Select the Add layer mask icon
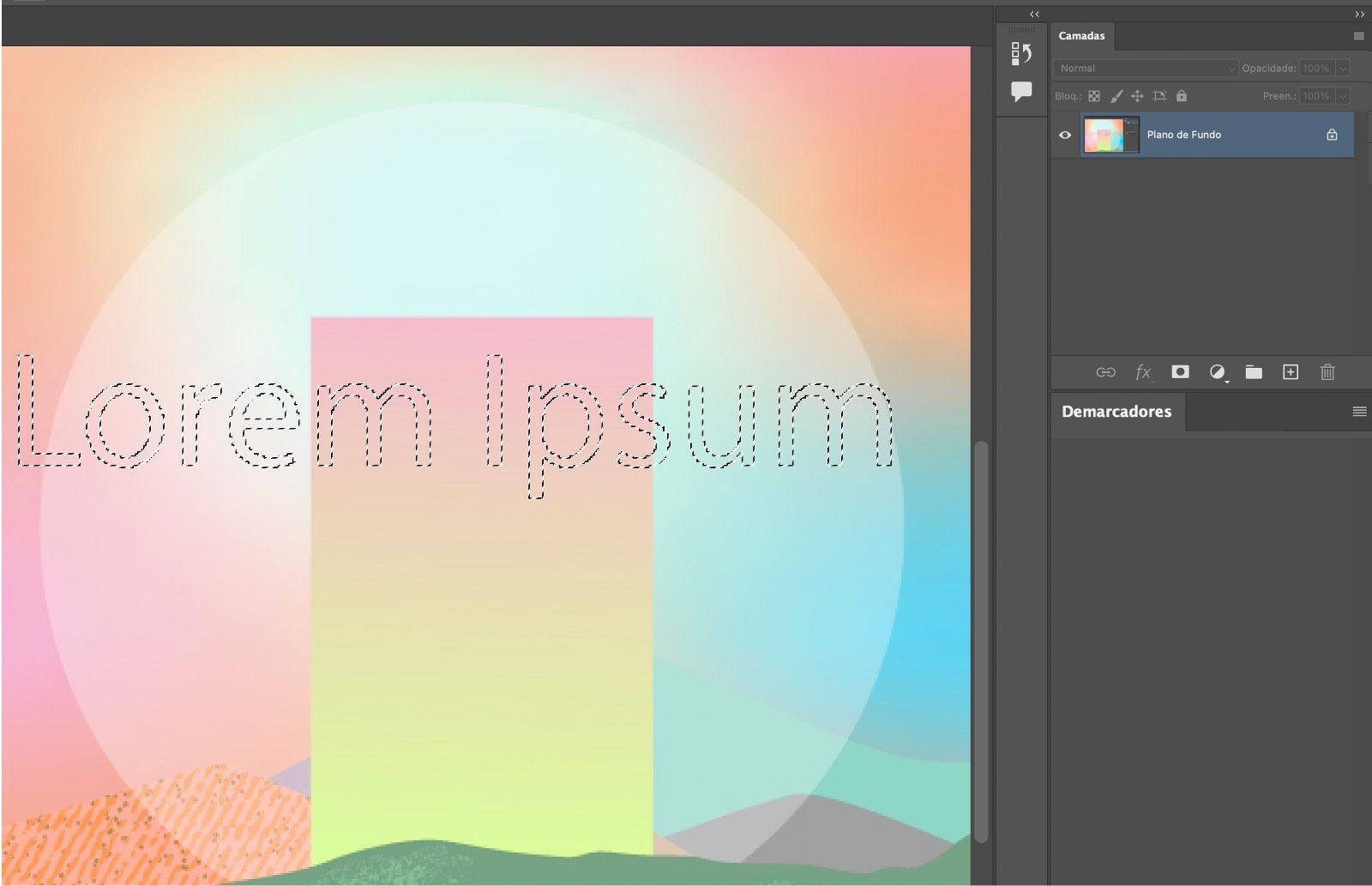The image size is (1372, 886). click(x=1181, y=372)
